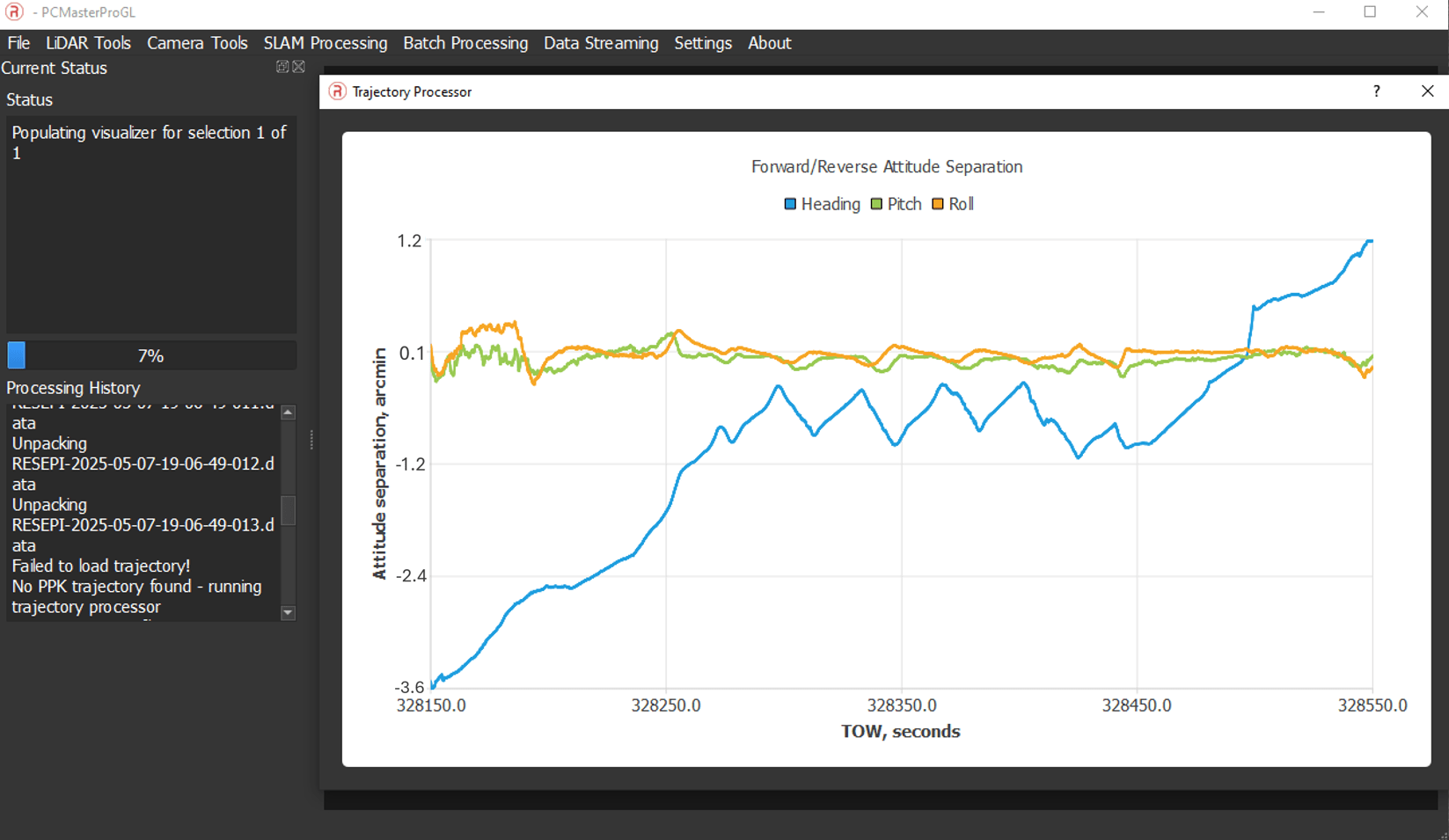
Task: Click the Processing History scrollbar thumb
Action: coord(288,510)
